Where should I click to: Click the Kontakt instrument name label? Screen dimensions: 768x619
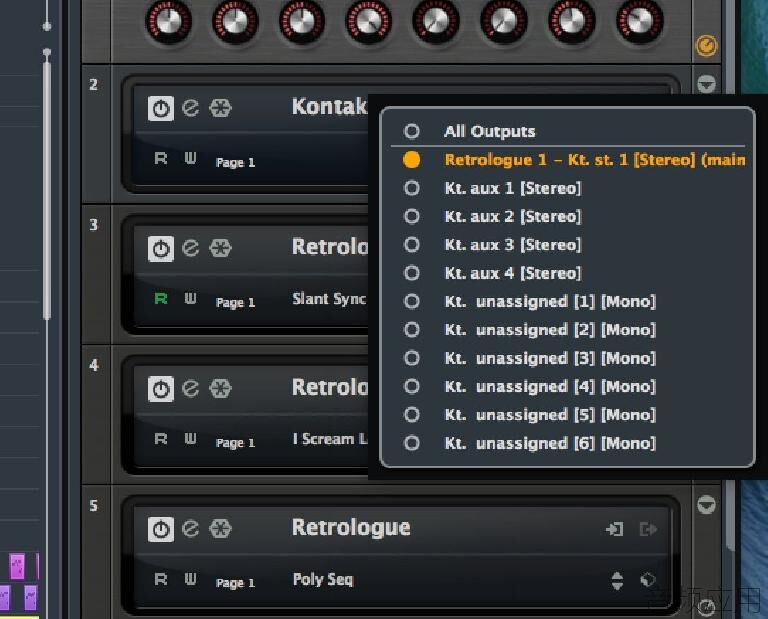tap(329, 106)
